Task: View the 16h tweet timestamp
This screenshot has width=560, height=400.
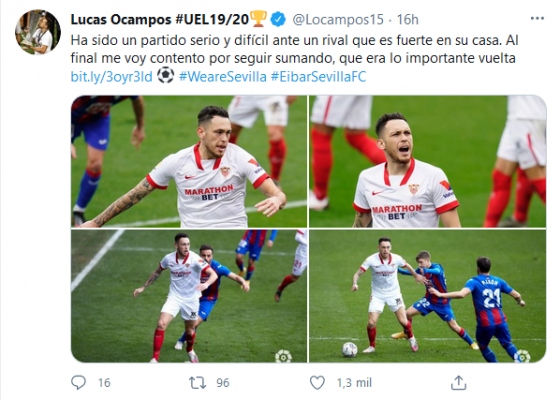Action: coord(408,19)
